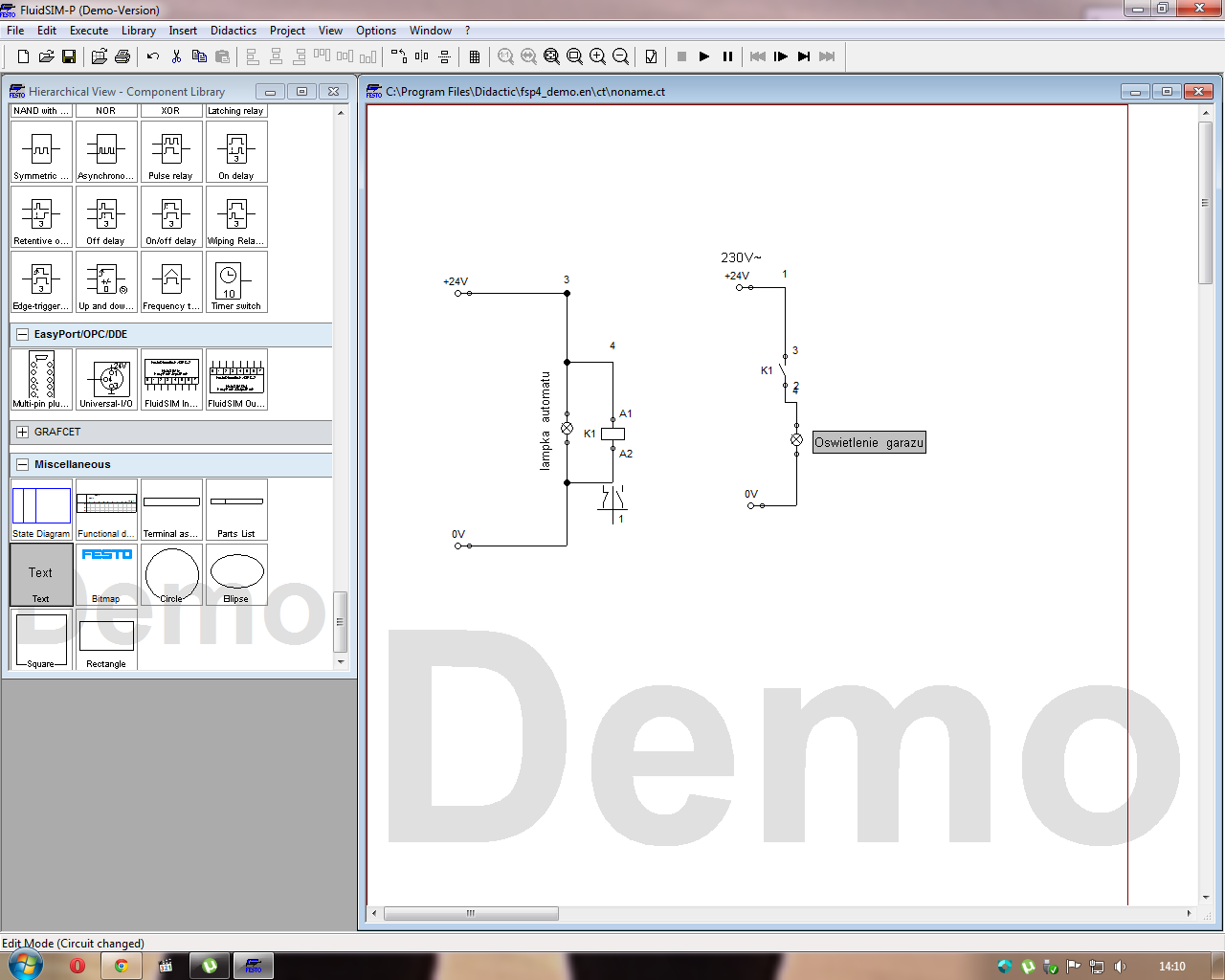Select the Off delay component
The width and height of the screenshot is (1225, 980).
106,217
